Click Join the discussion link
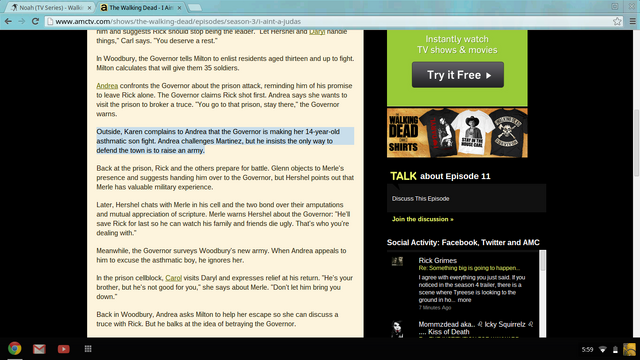Viewport: 640px width, 360px height. pos(422,219)
